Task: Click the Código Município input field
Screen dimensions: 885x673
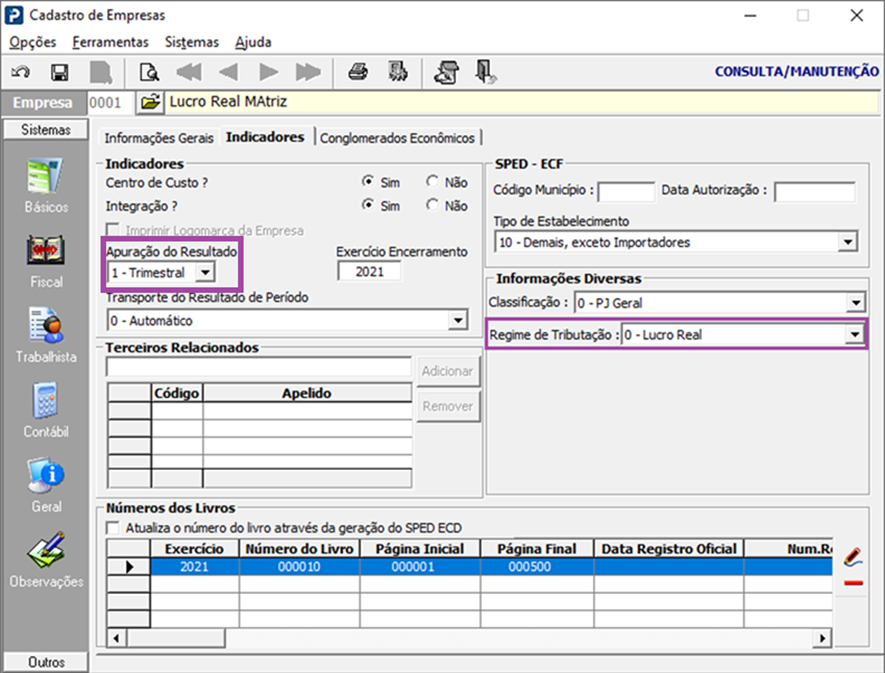Action: click(x=626, y=191)
